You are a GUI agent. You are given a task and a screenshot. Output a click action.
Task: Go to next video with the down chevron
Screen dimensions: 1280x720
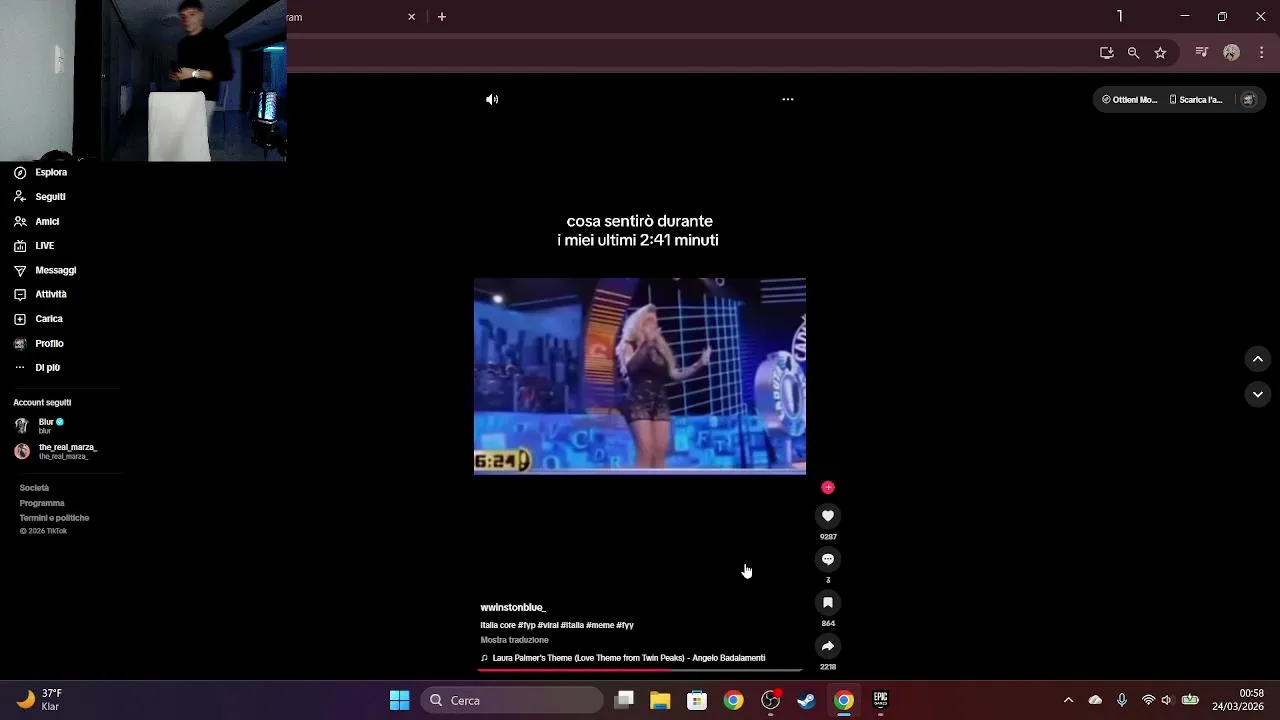[1258, 394]
